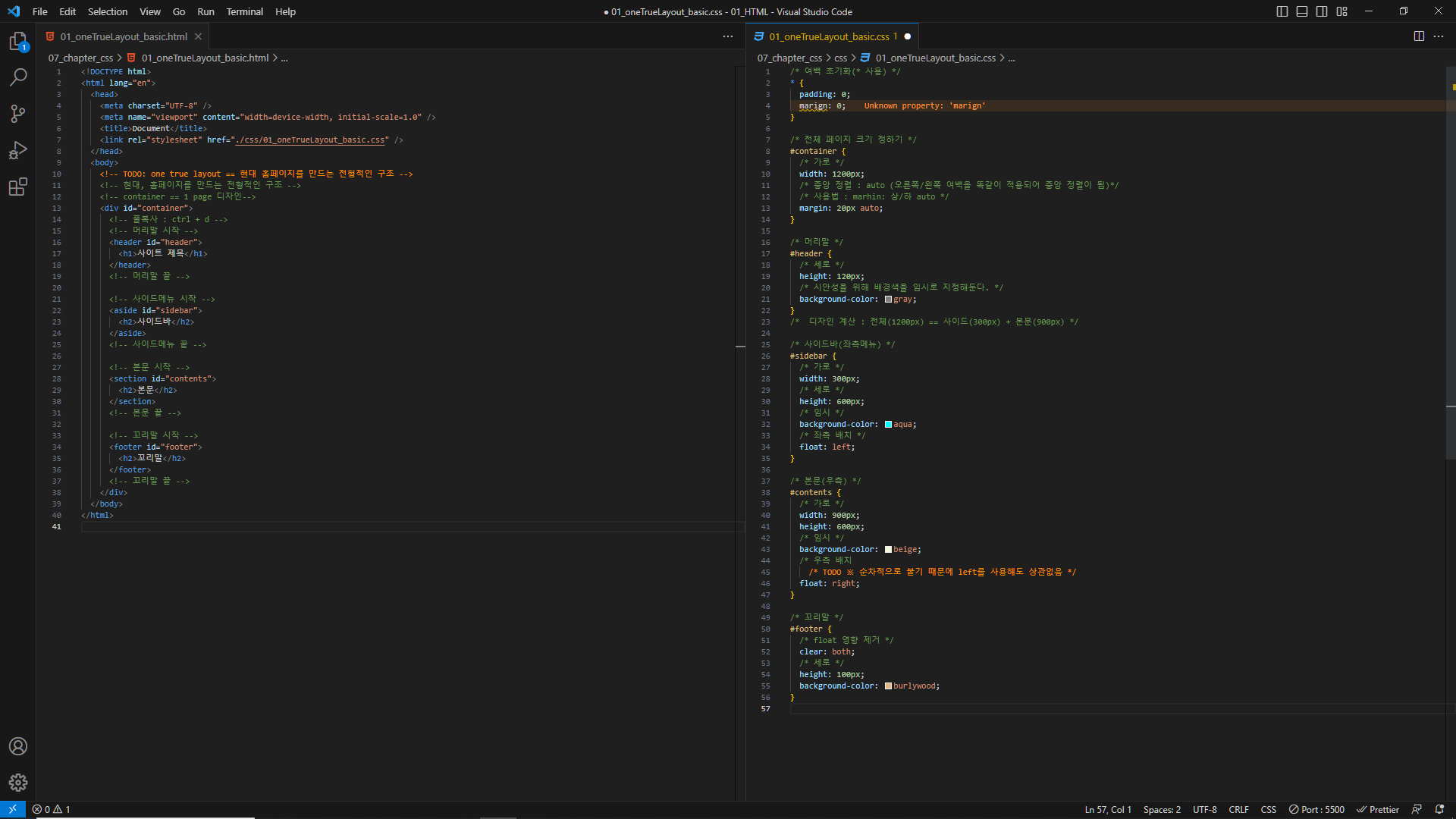Open the Explorer view in activity bar
1456x819 pixels.
coord(18,42)
